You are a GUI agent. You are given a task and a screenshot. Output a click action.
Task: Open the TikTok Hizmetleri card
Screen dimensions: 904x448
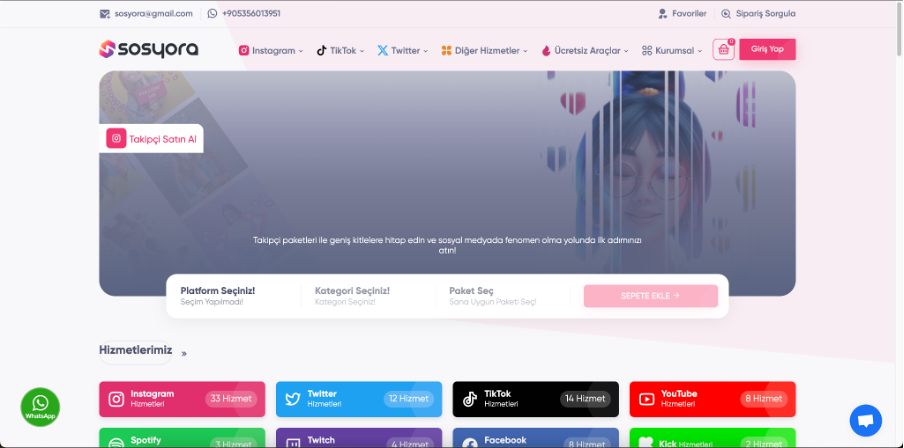tap(536, 399)
